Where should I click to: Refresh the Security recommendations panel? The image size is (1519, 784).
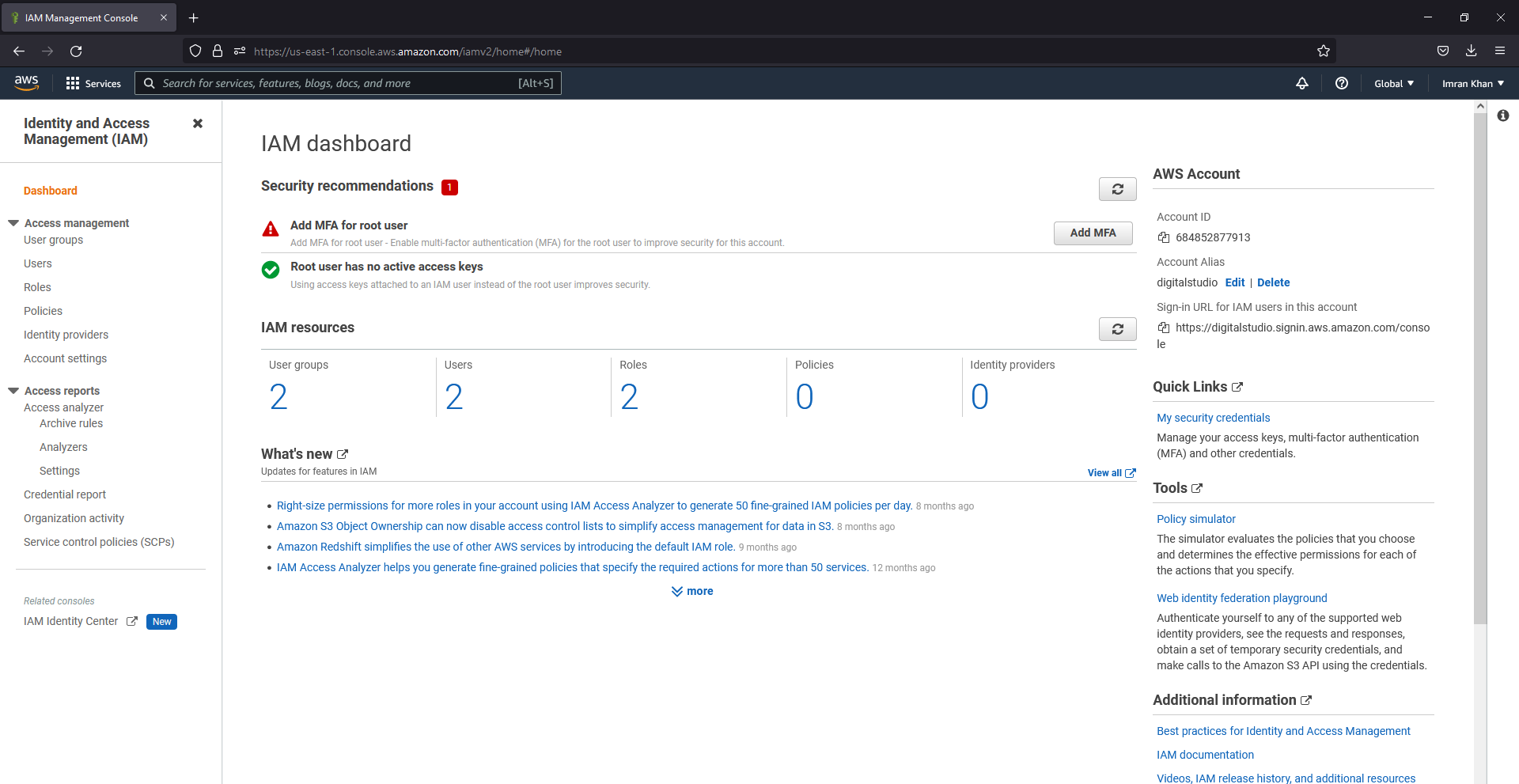coord(1117,189)
